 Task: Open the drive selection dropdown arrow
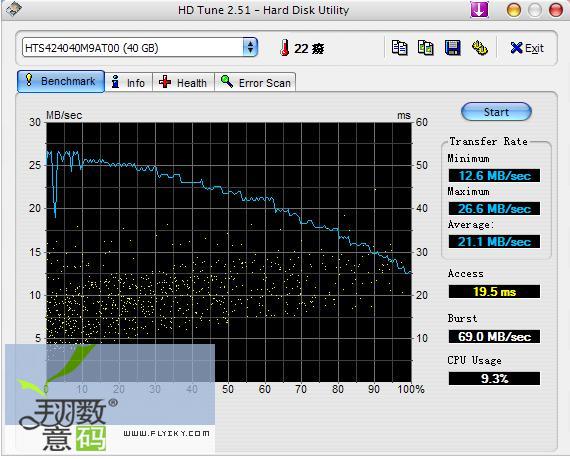tap(250, 47)
